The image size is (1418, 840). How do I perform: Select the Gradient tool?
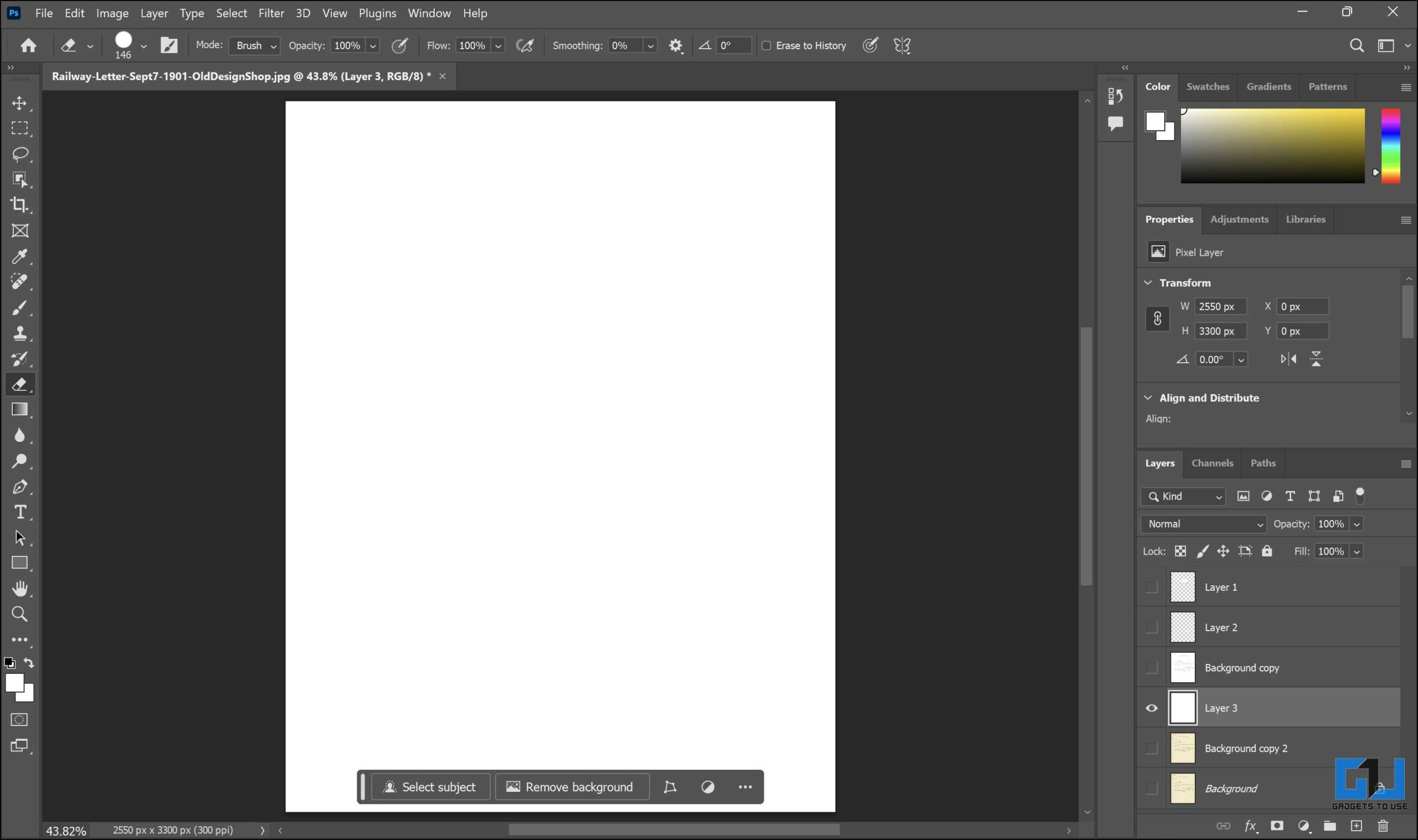tap(20, 409)
